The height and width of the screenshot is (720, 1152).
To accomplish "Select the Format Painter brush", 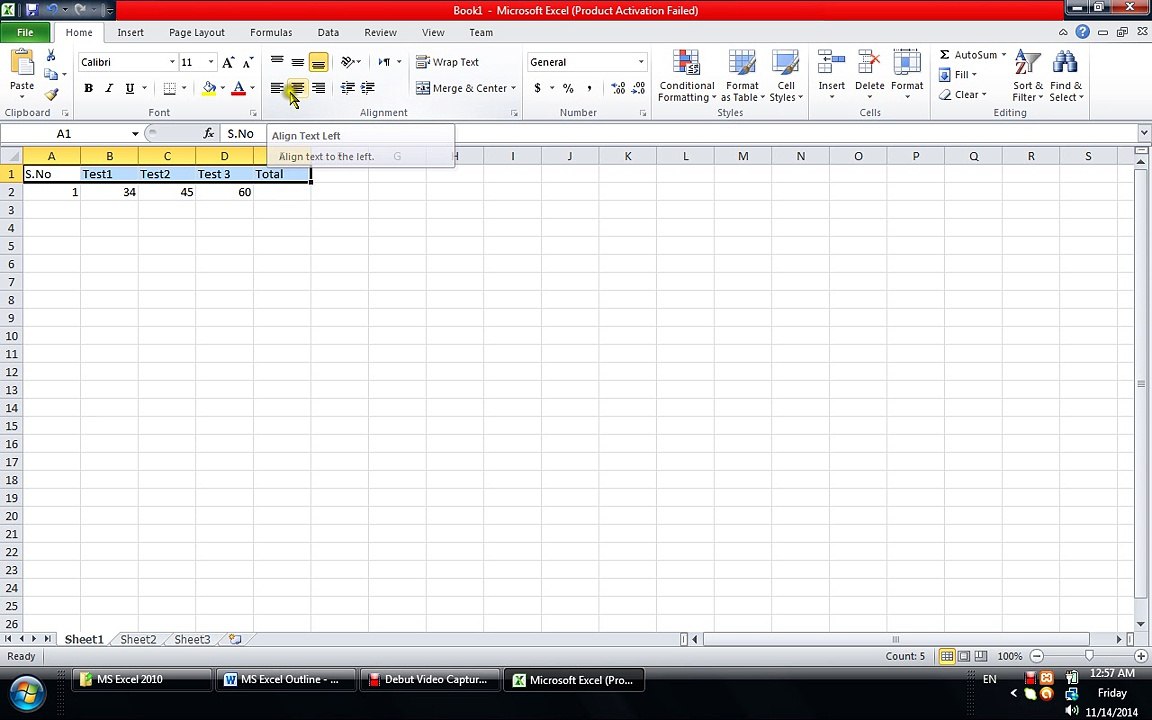I will coord(51,94).
